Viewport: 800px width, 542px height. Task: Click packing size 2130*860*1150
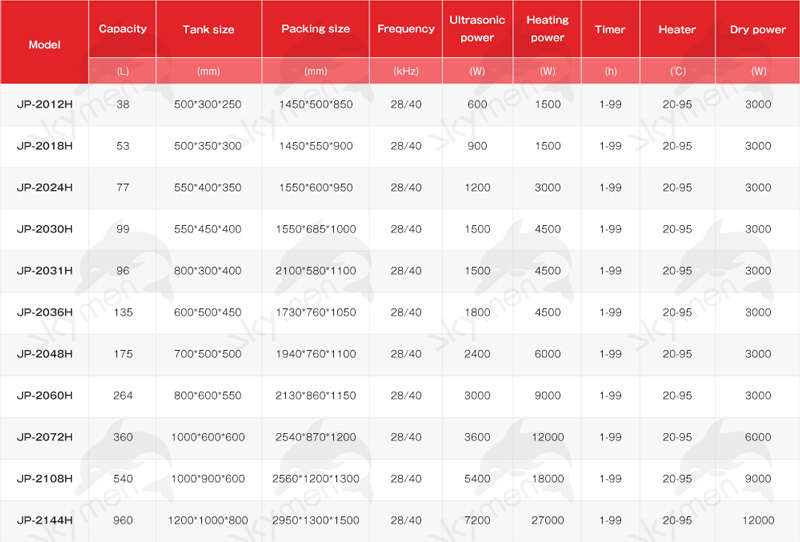(315, 396)
